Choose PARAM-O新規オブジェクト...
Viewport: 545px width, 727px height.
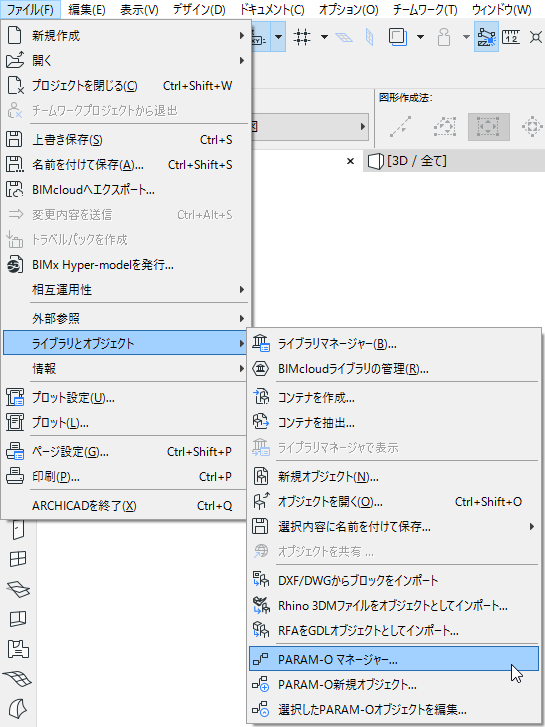click(x=394, y=684)
